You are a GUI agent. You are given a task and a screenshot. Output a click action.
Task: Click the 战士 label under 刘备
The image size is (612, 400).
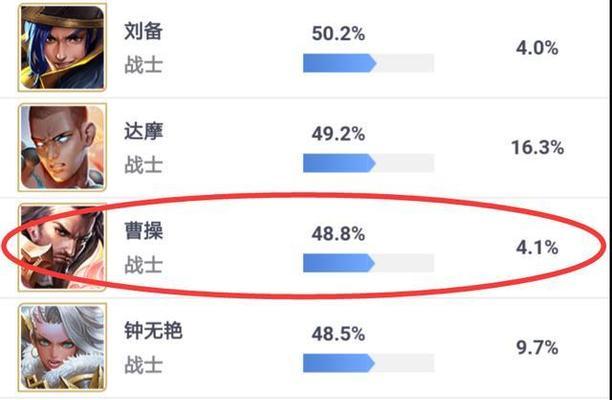pyautogui.click(x=143, y=65)
